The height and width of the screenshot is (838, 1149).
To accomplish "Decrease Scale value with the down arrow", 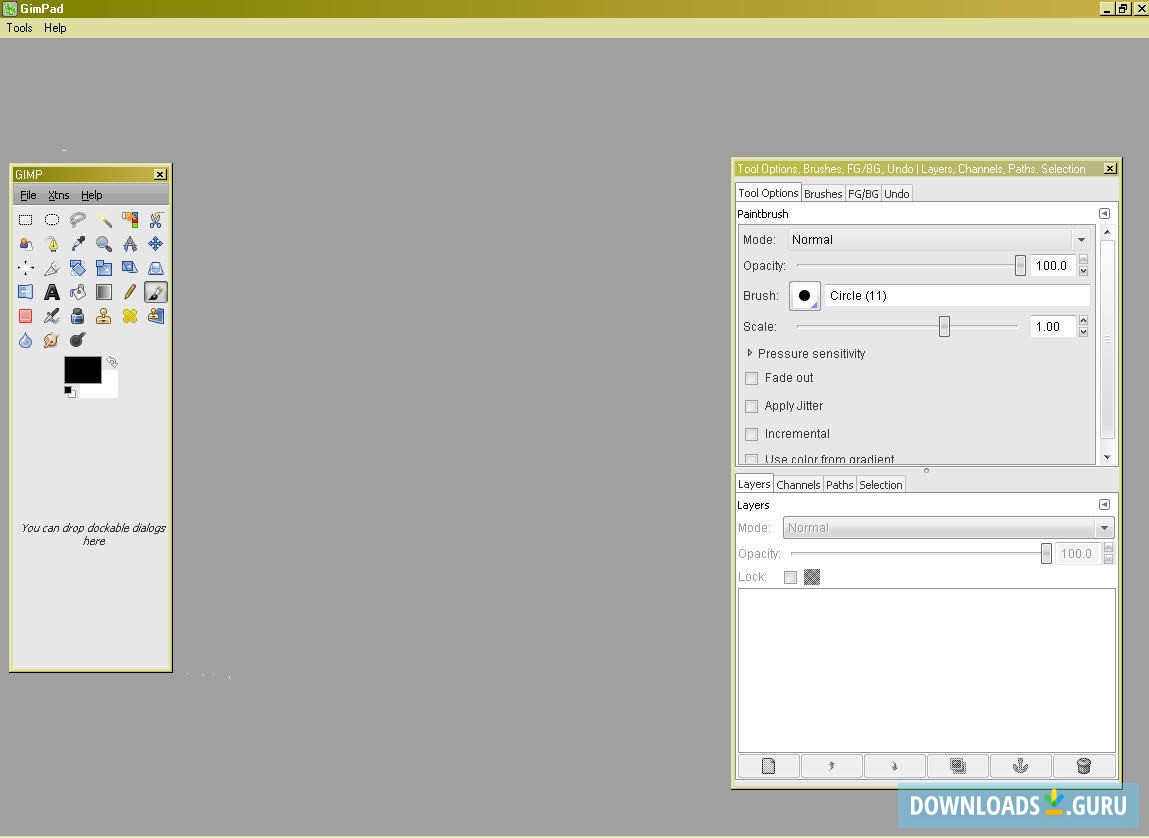I will coord(1084,333).
